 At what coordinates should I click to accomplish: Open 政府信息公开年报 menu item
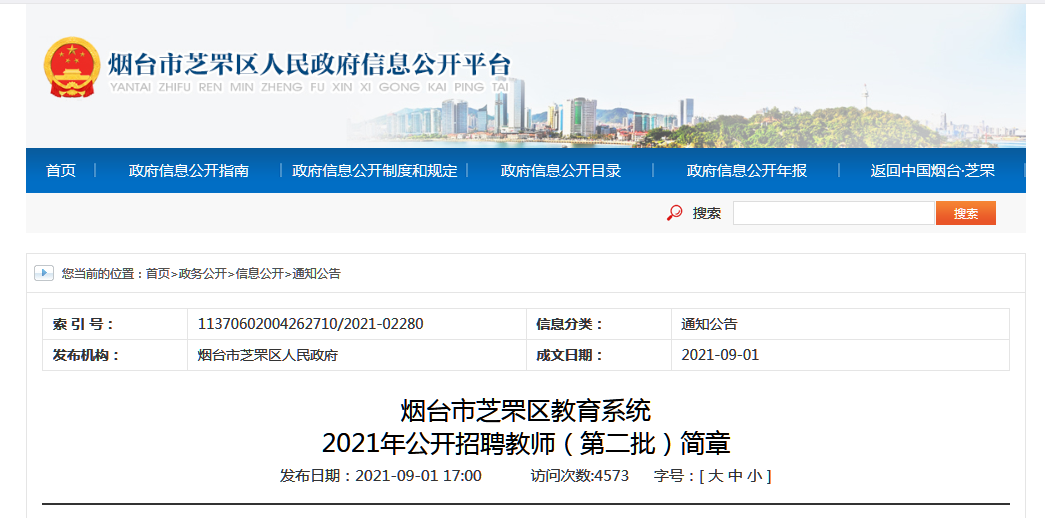[746, 171]
